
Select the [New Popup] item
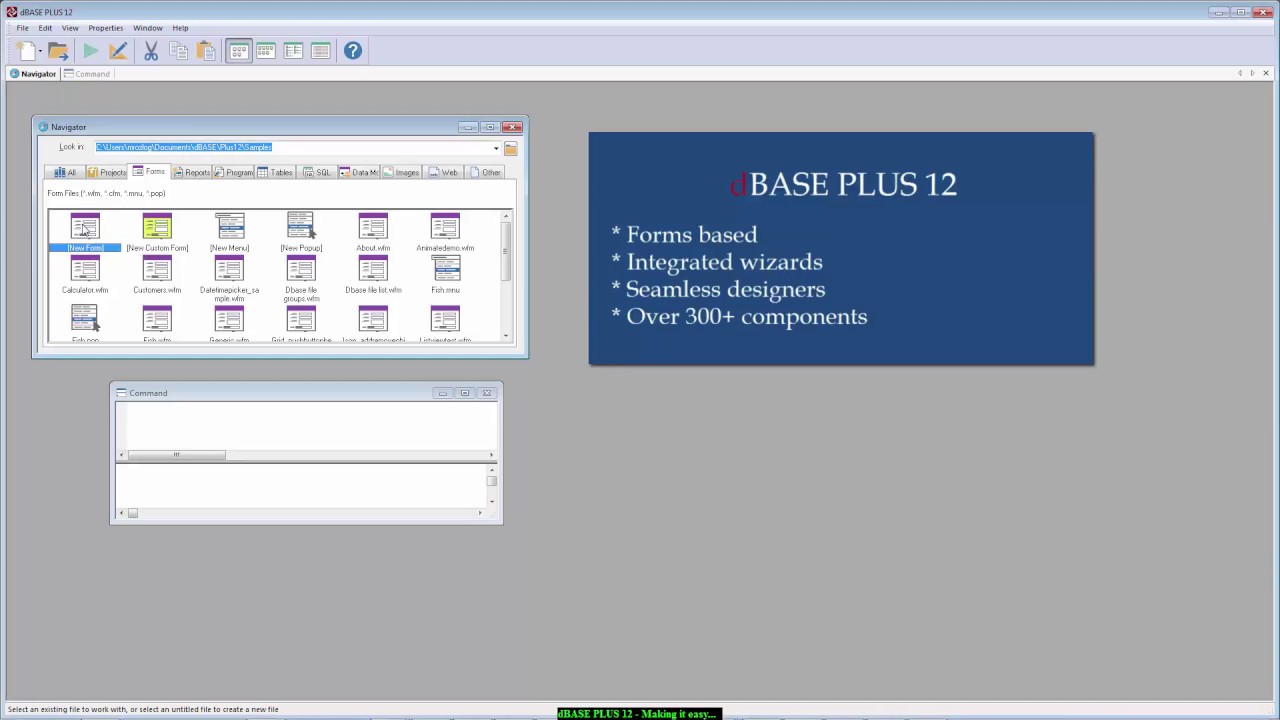[301, 233]
